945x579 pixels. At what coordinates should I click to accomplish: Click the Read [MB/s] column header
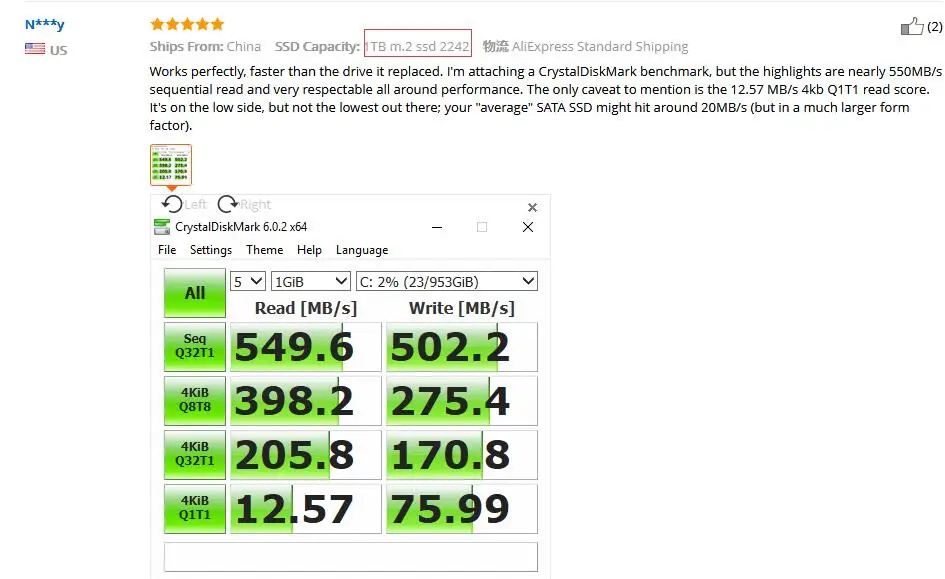[306, 308]
